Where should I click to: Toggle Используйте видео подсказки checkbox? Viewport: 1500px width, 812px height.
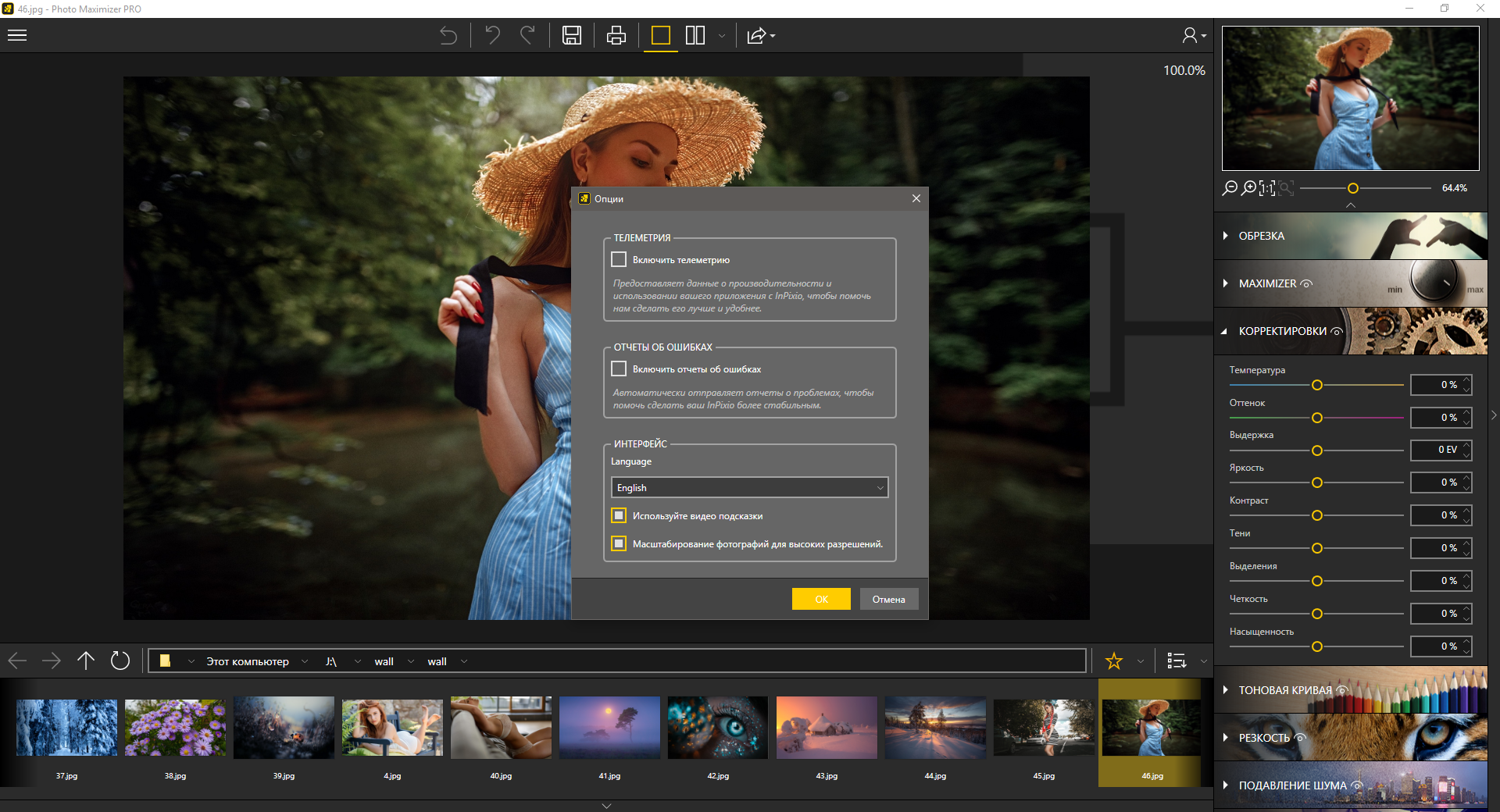619,515
